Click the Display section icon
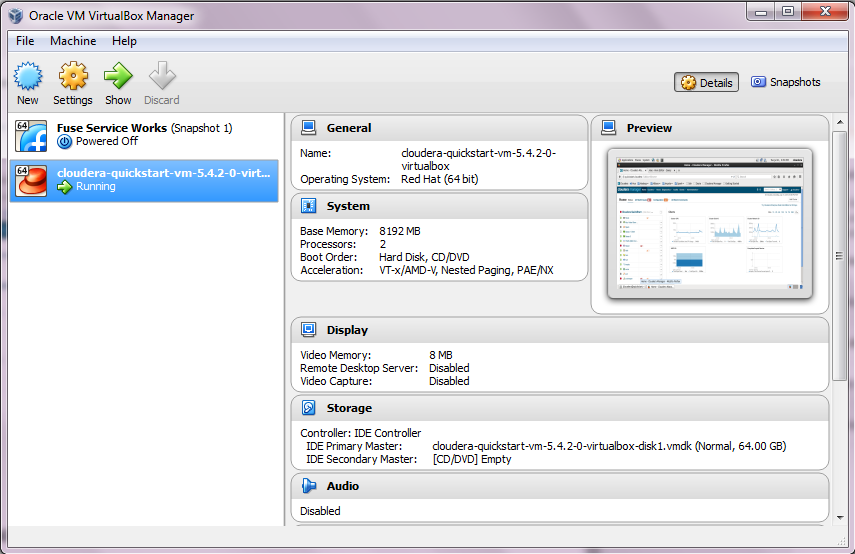Screen dimensions: 855x554 click(x=309, y=329)
